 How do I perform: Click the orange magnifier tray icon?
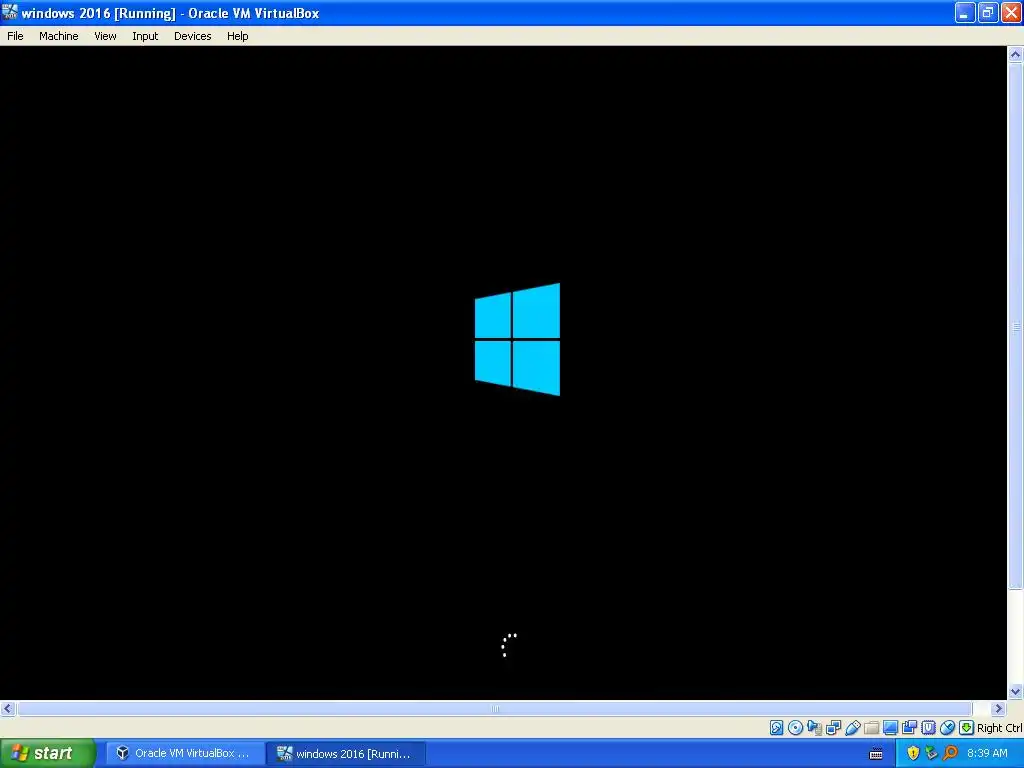pyautogui.click(x=950, y=753)
